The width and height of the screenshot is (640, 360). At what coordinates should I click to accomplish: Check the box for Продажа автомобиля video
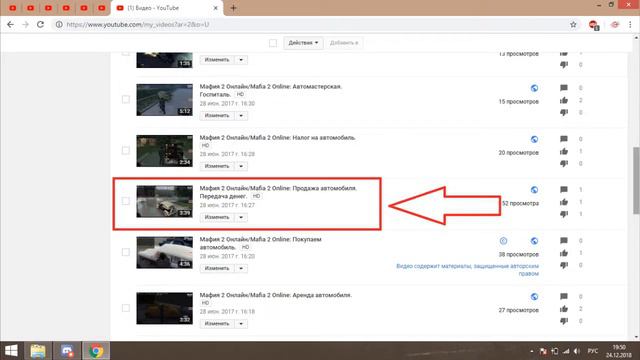pos(126,201)
